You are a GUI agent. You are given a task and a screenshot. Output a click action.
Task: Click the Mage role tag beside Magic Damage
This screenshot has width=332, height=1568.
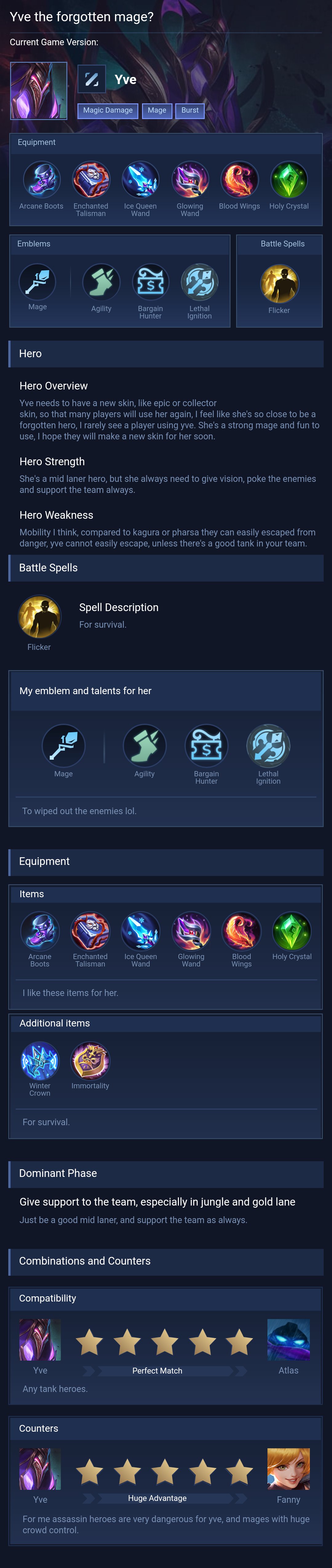pyautogui.click(x=157, y=111)
